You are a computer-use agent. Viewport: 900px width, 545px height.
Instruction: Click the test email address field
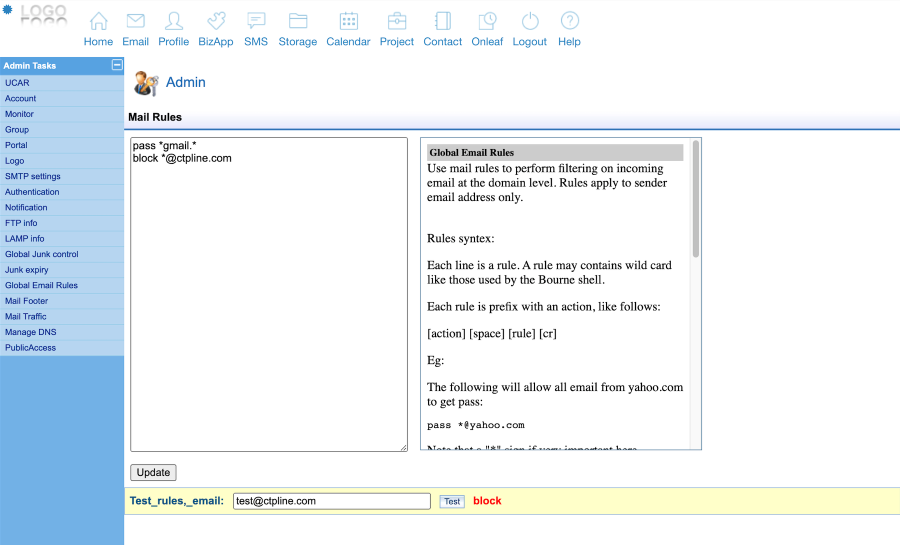point(331,501)
